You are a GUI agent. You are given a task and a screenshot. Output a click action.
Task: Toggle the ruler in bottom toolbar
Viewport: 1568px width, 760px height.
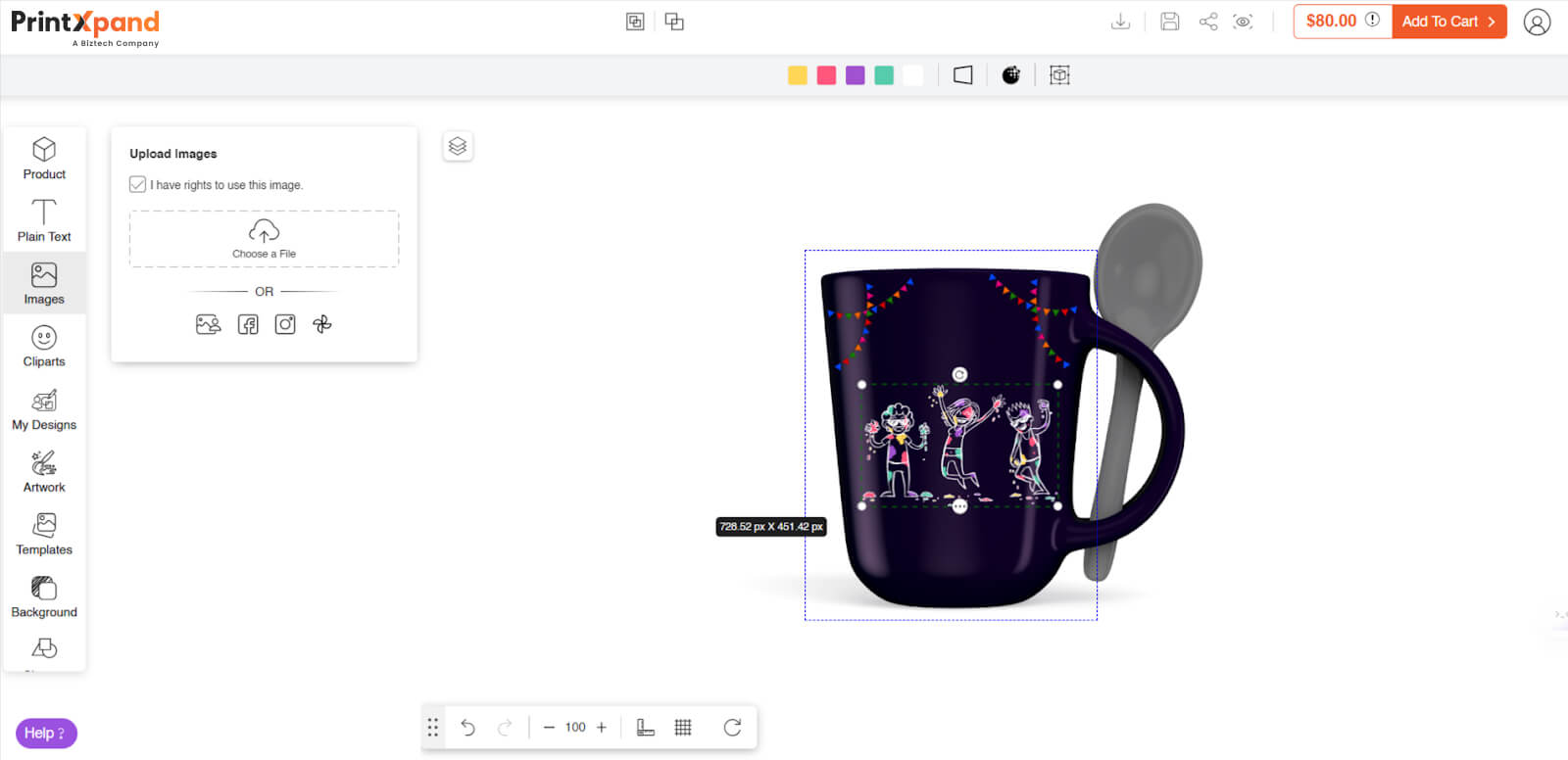tap(646, 727)
